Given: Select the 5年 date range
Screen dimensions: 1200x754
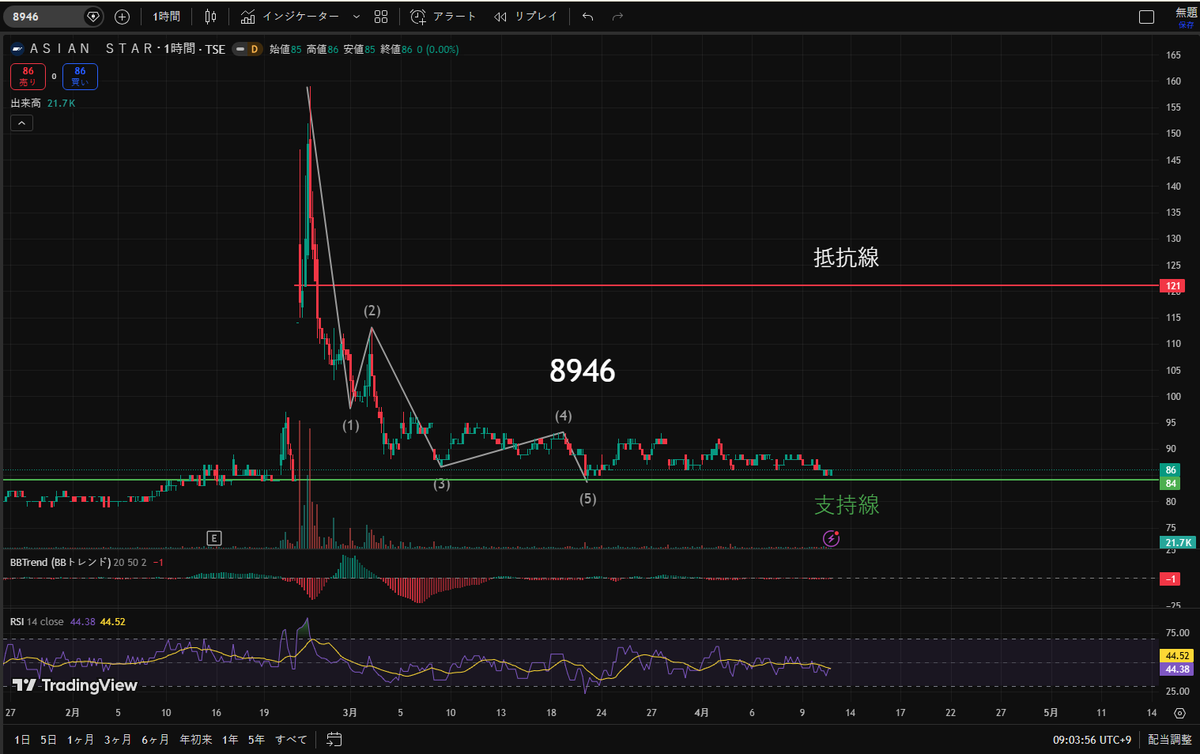Looking at the screenshot, I should [256, 740].
